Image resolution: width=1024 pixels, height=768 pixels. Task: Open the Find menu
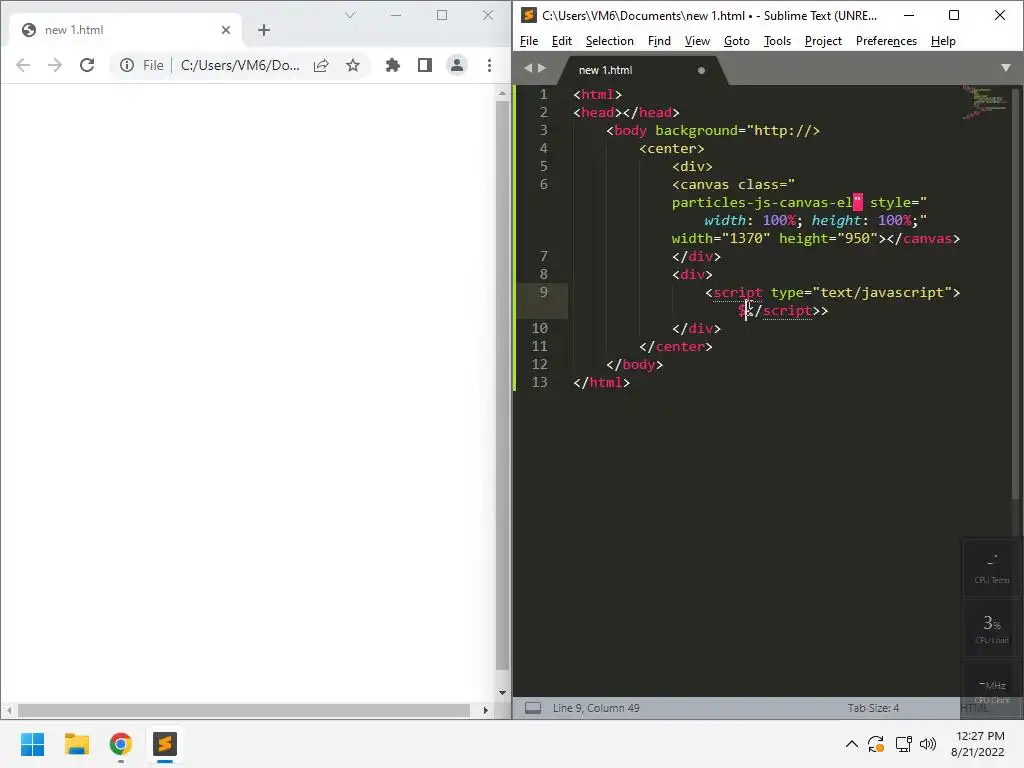pyautogui.click(x=659, y=41)
